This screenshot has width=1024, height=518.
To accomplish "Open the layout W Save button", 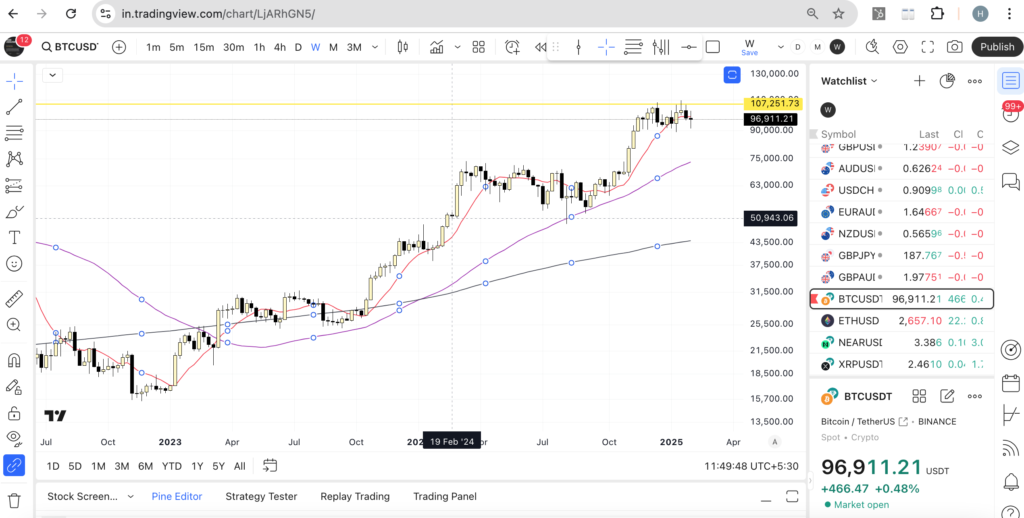I will tap(750, 47).
